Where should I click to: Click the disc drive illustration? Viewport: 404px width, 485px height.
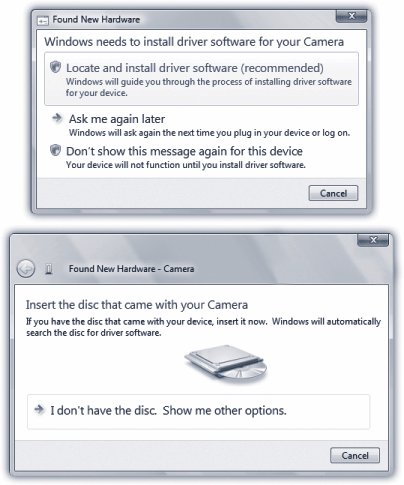coord(226,364)
